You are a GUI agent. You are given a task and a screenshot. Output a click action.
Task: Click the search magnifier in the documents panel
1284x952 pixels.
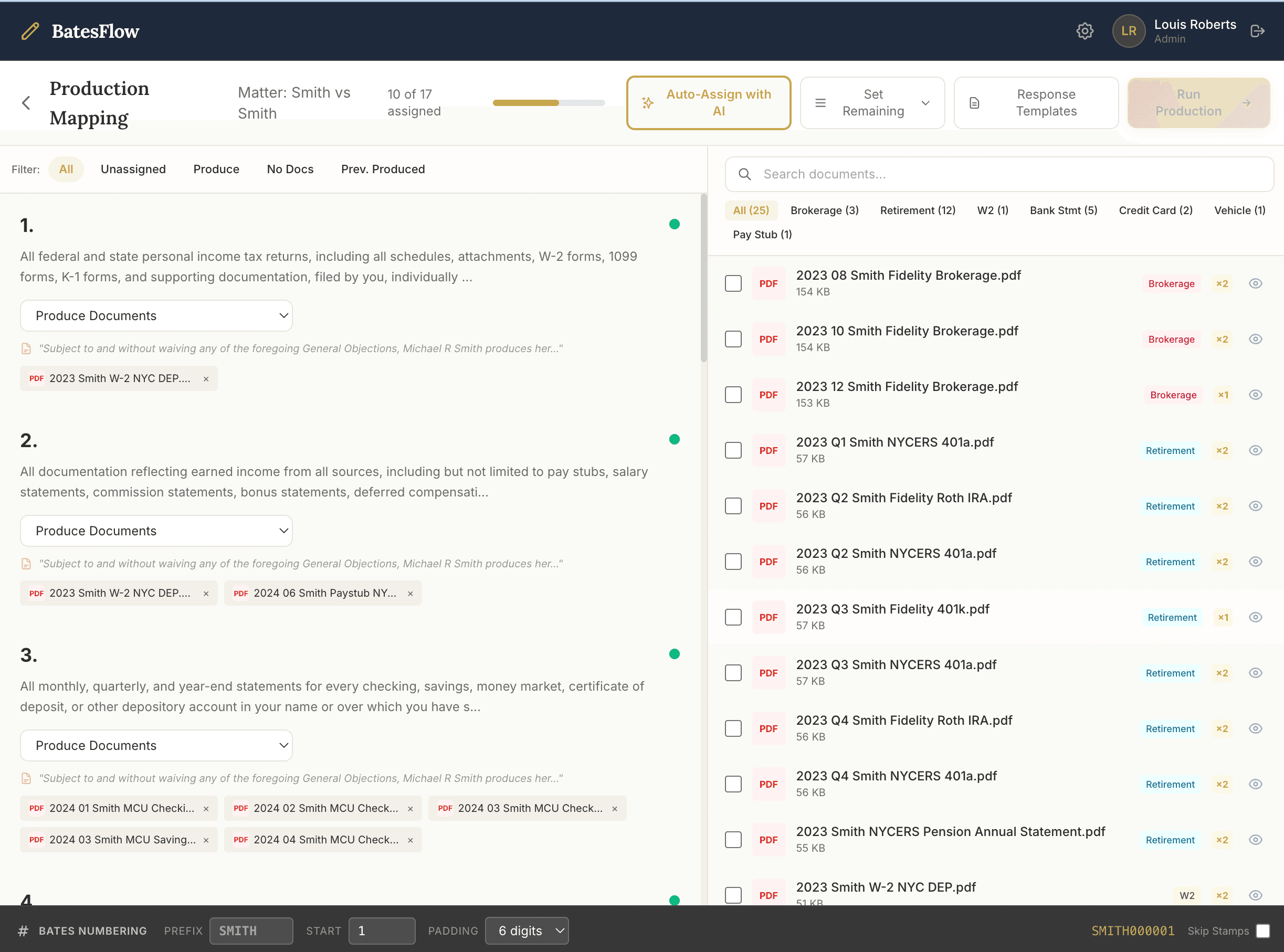pos(744,174)
